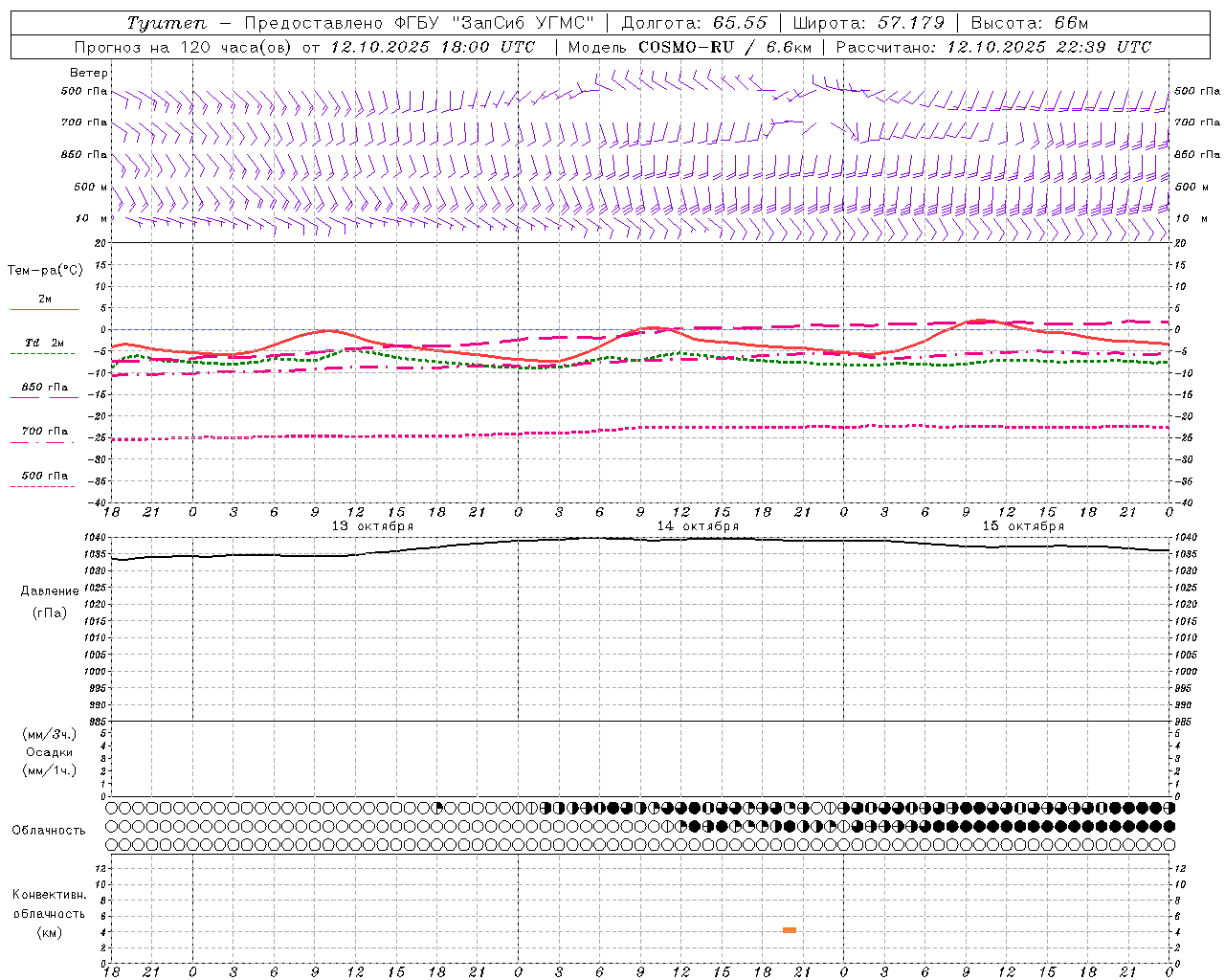
Task: Click the "Ветер" wind panel label
Action: click(89, 73)
